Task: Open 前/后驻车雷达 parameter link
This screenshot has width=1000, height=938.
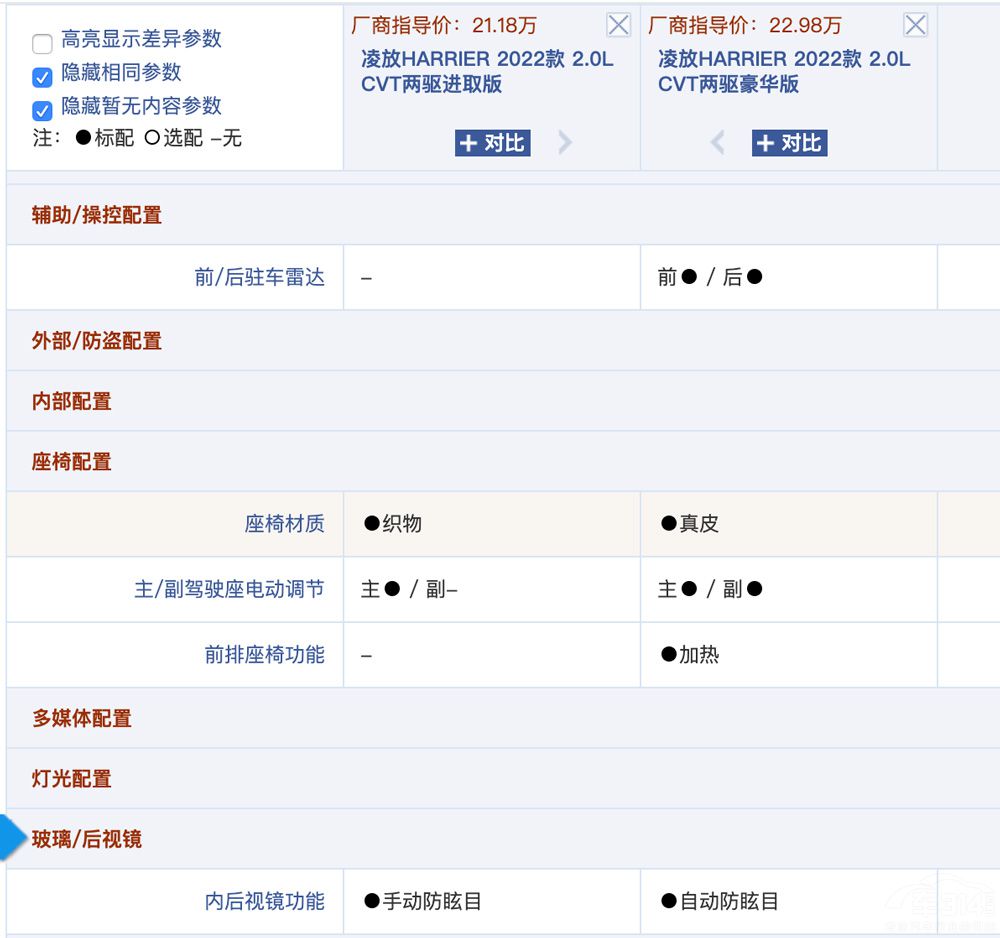Action: (259, 277)
